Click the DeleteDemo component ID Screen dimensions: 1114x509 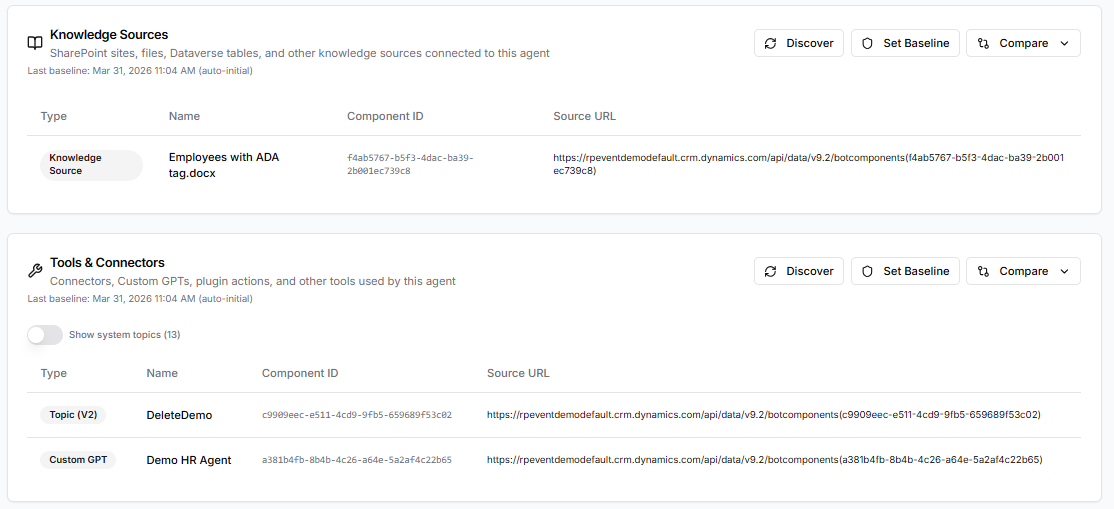click(357, 415)
